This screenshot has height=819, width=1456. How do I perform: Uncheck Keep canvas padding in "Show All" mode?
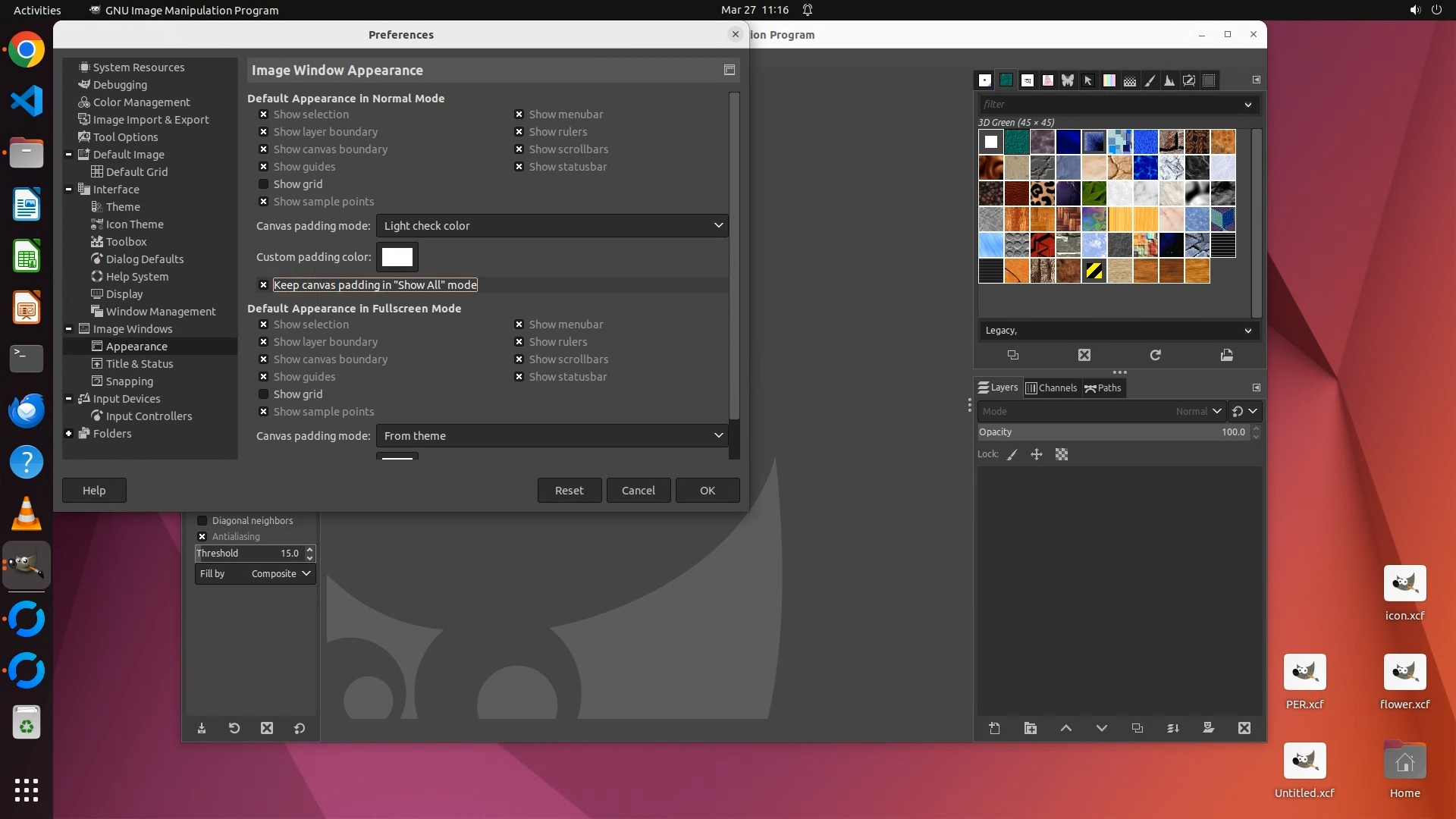[263, 285]
